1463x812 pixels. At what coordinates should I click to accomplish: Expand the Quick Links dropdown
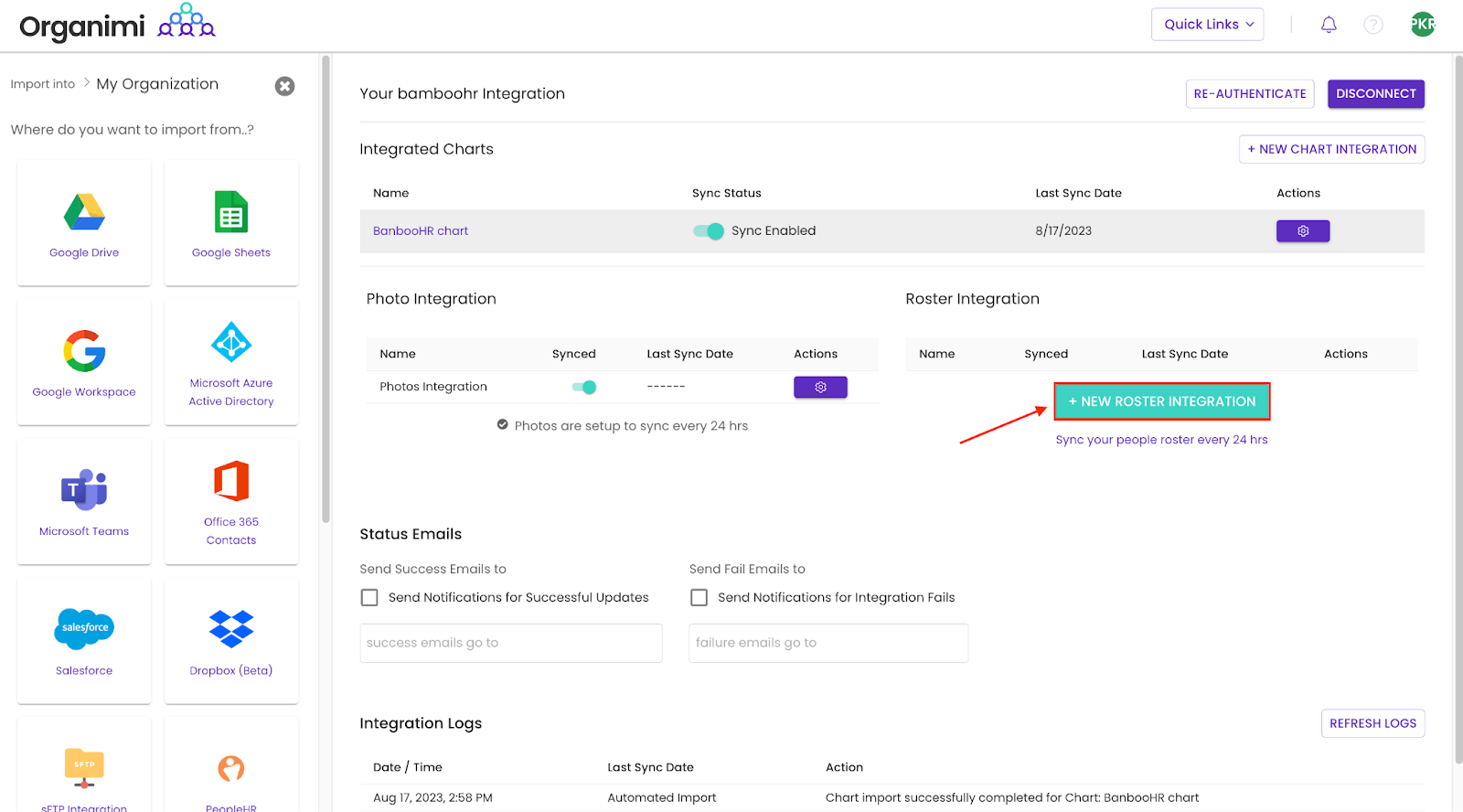1207,25
